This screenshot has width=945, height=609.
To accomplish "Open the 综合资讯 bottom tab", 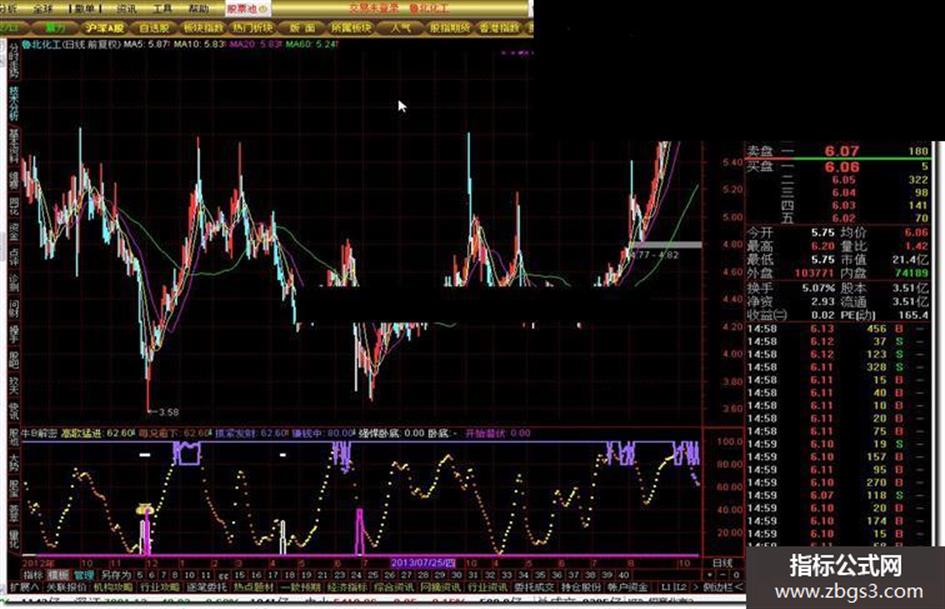I will click(x=394, y=587).
